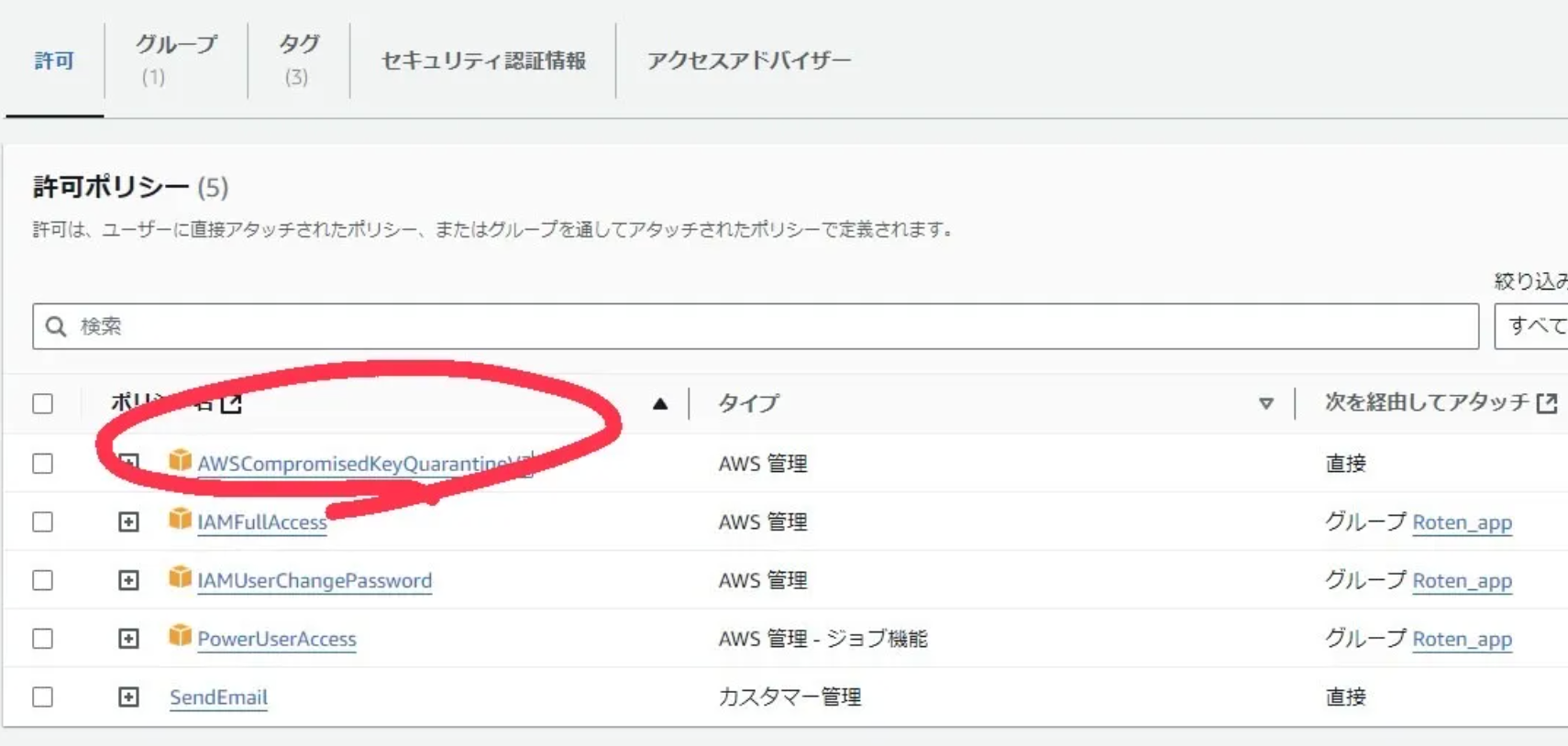This screenshot has height=746, width=1568.
Task: Click 直接 cell in AWSCompromisedKeyQuarantine row
Action: click(1346, 464)
